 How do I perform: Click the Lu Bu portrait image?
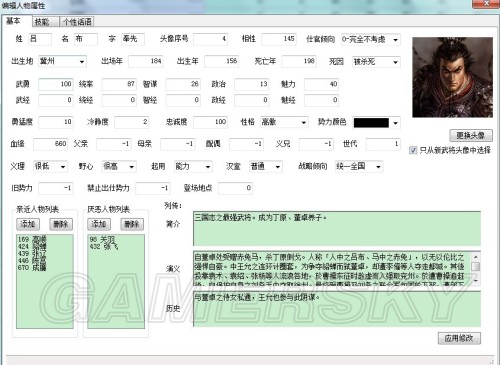click(452, 77)
